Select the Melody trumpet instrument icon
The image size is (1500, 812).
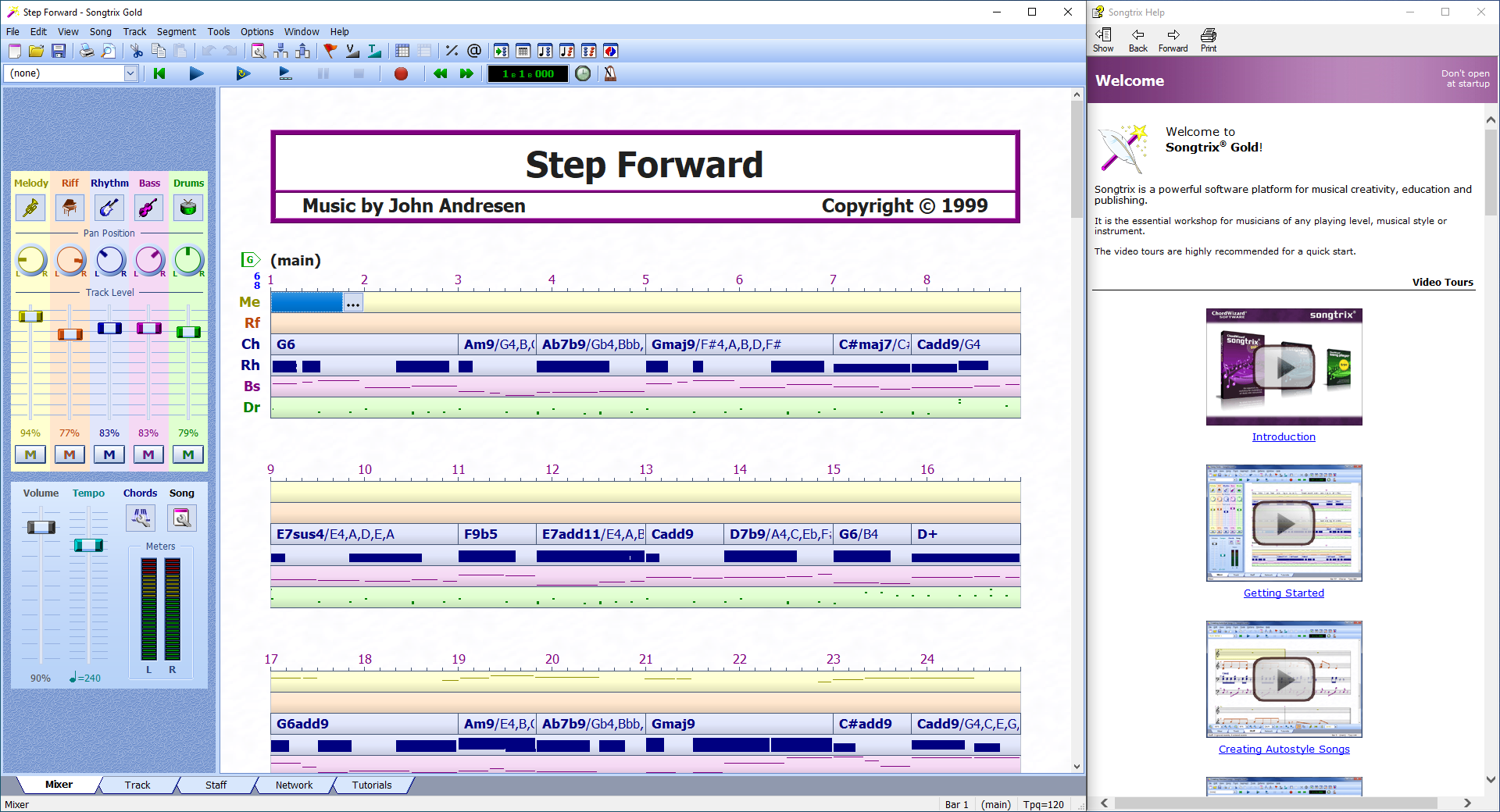tap(30, 208)
